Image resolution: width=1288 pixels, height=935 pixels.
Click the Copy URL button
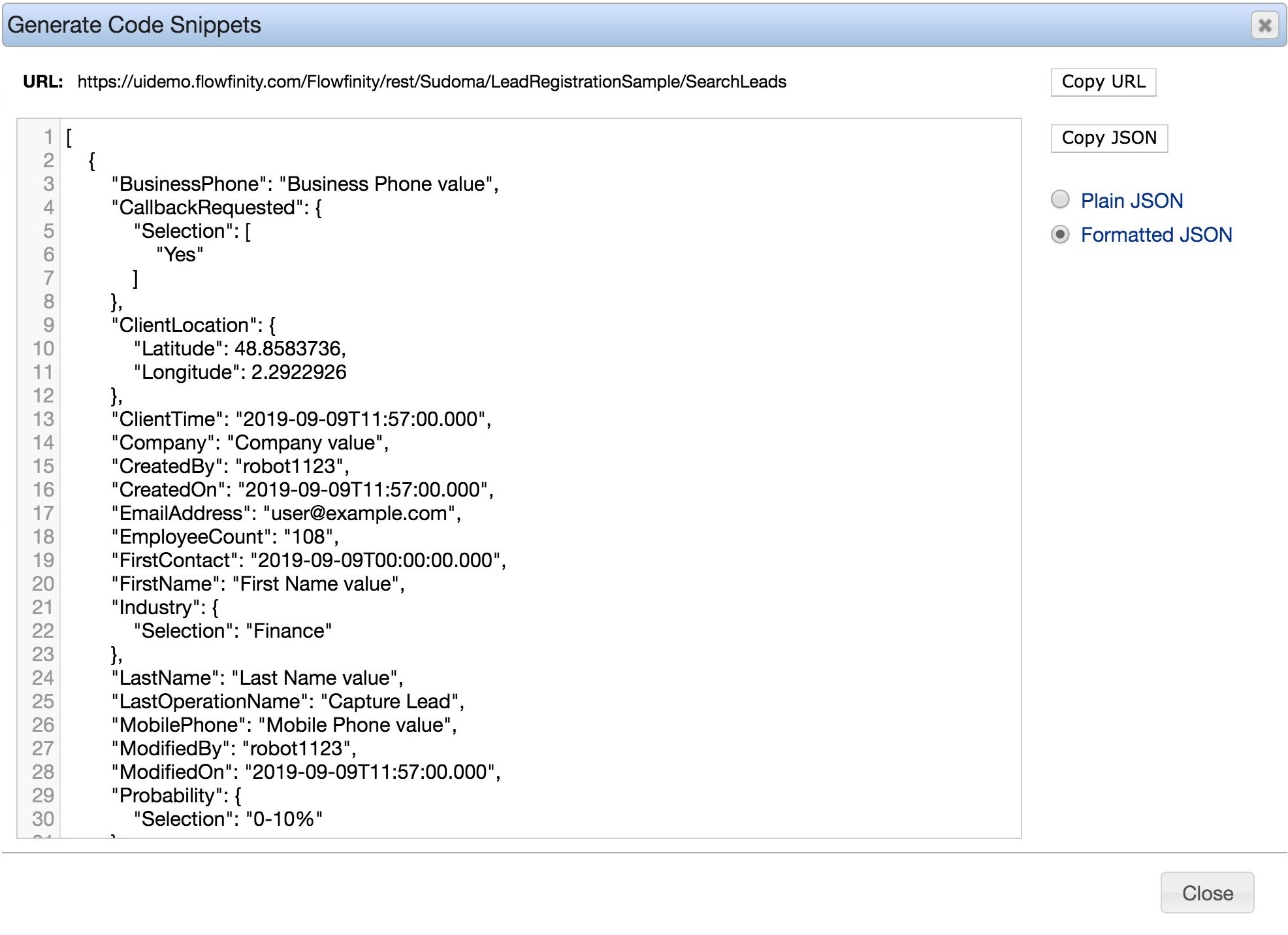[x=1103, y=82]
